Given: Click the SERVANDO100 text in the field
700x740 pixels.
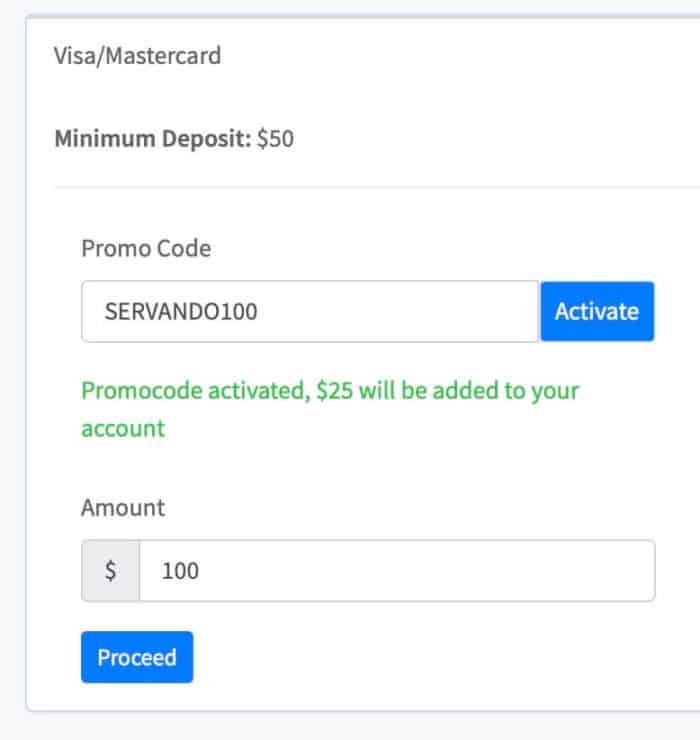Looking at the screenshot, I should [x=181, y=311].
